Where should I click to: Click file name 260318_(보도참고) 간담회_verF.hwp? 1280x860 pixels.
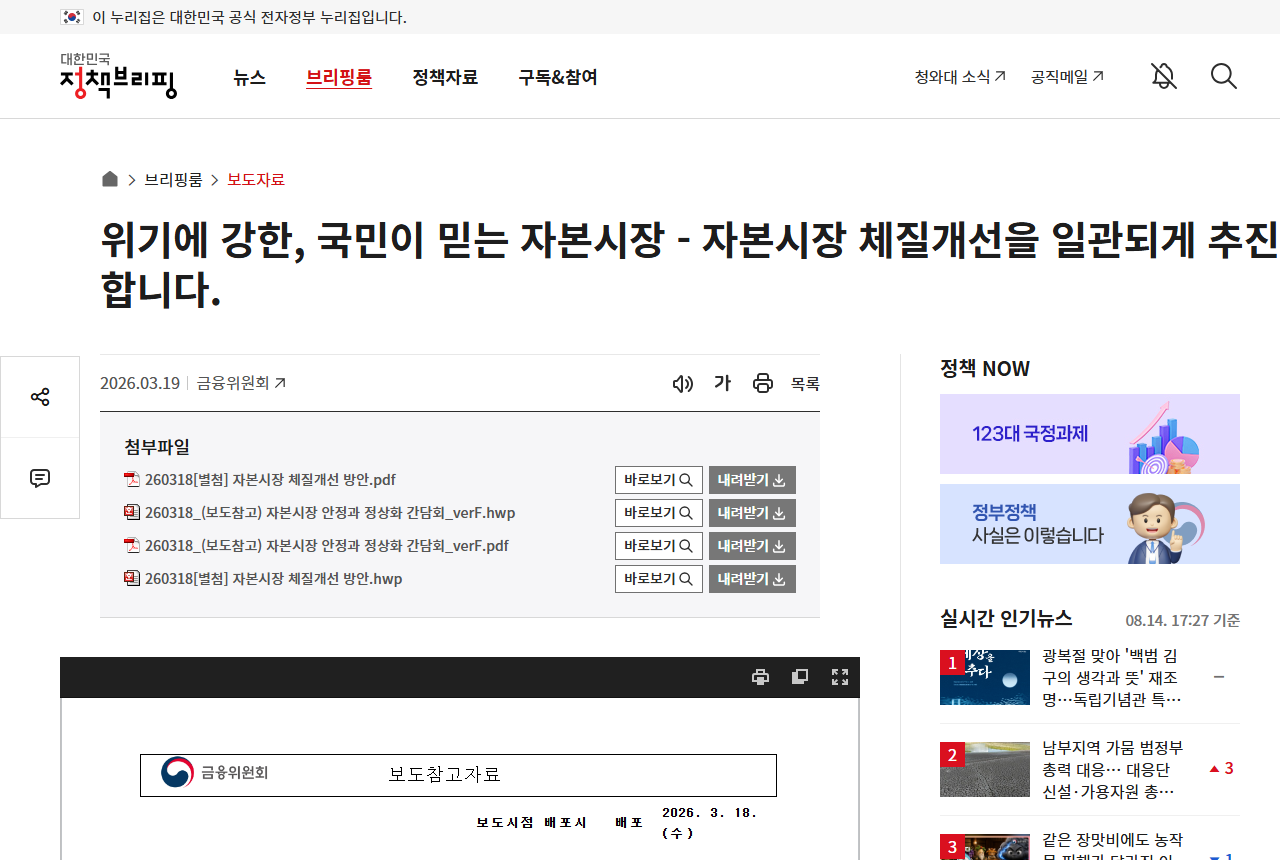[330, 513]
